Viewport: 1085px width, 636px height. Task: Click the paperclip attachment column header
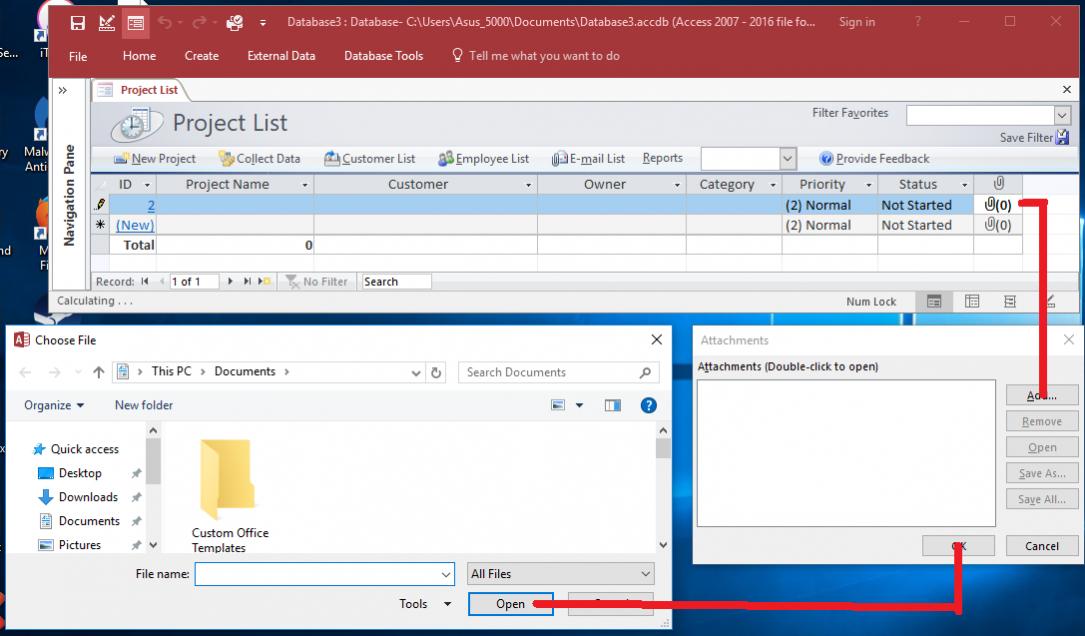[999, 183]
